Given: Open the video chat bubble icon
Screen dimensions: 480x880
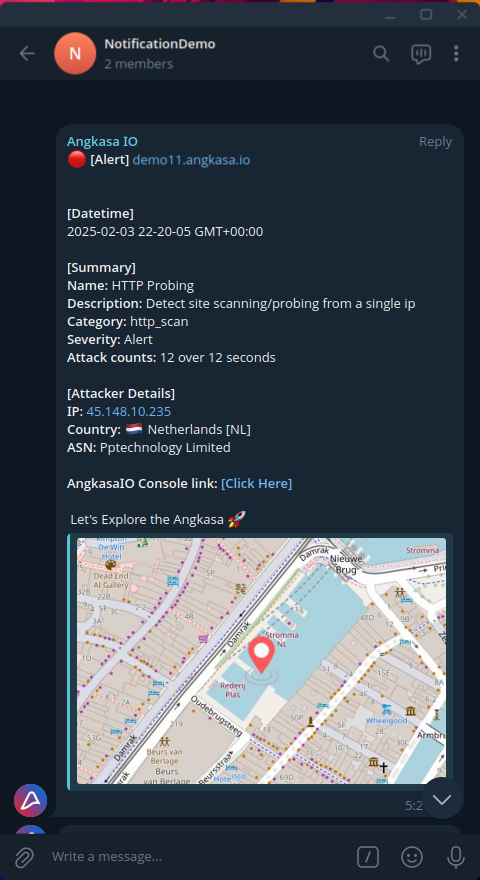Looking at the screenshot, I should [420, 53].
